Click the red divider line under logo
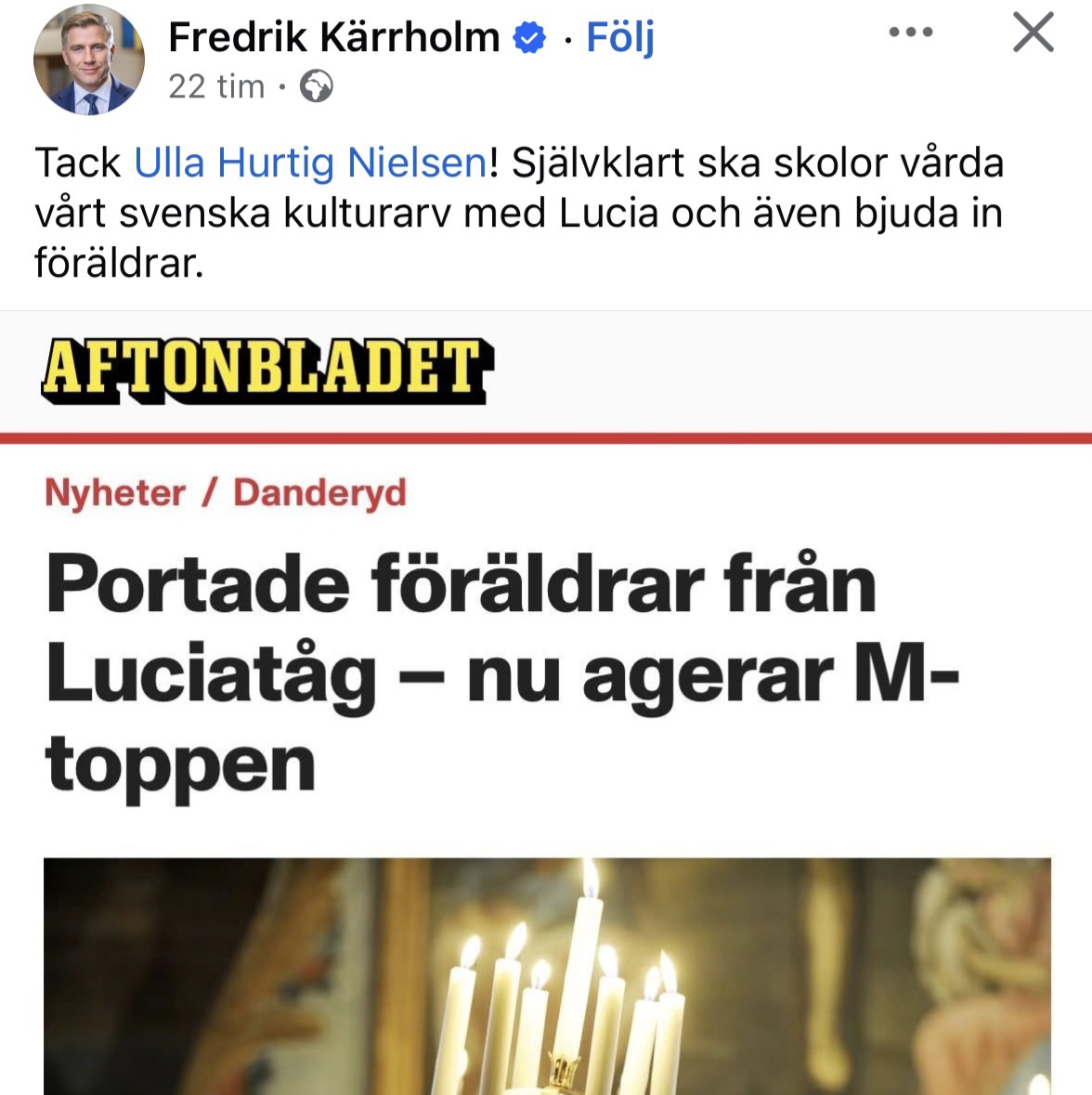This screenshot has width=1092, height=1095. pos(546,437)
